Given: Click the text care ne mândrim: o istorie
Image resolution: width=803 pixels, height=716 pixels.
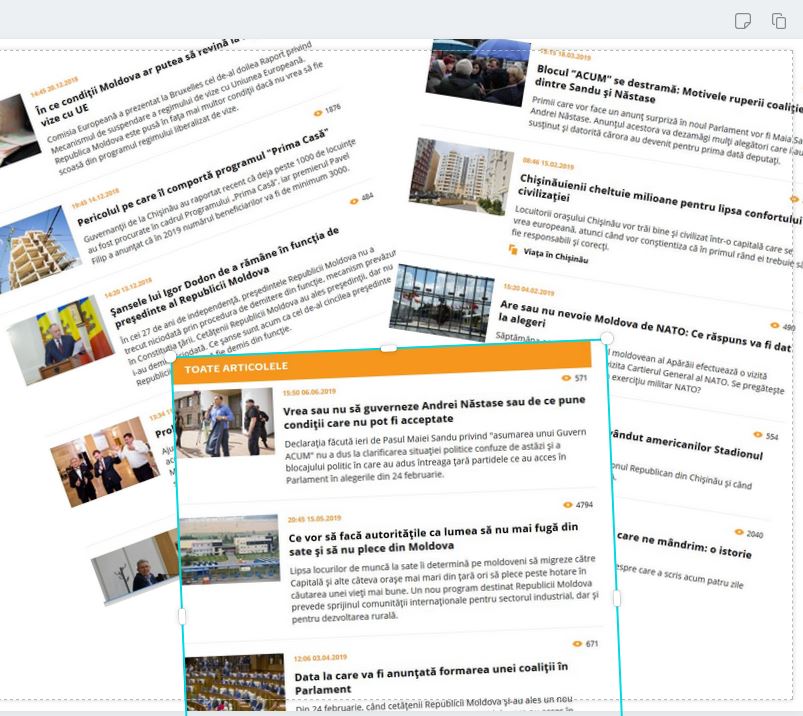Looking at the screenshot, I should (x=684, y=545).
